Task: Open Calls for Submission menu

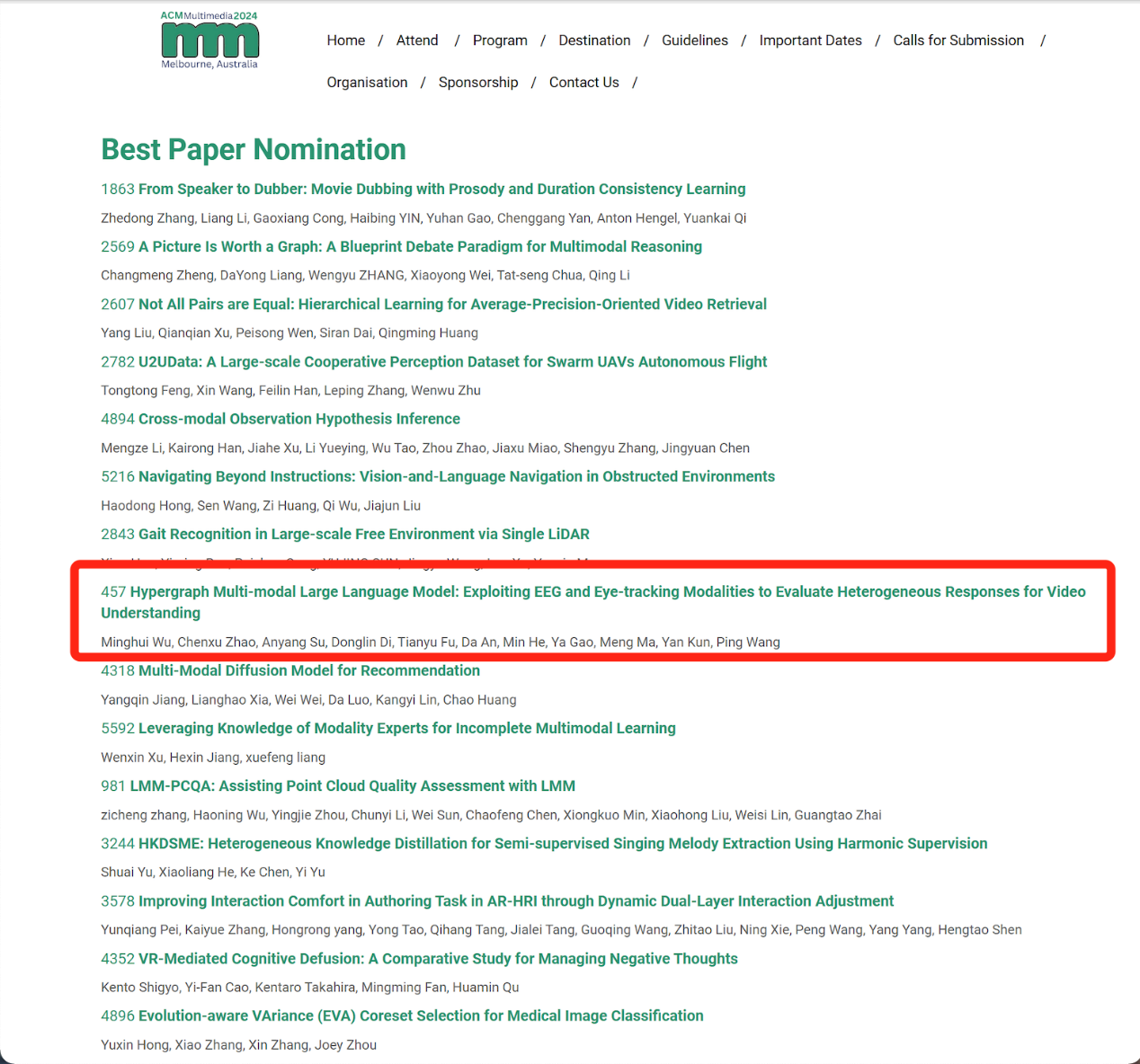Action: (x=958, y=40)
